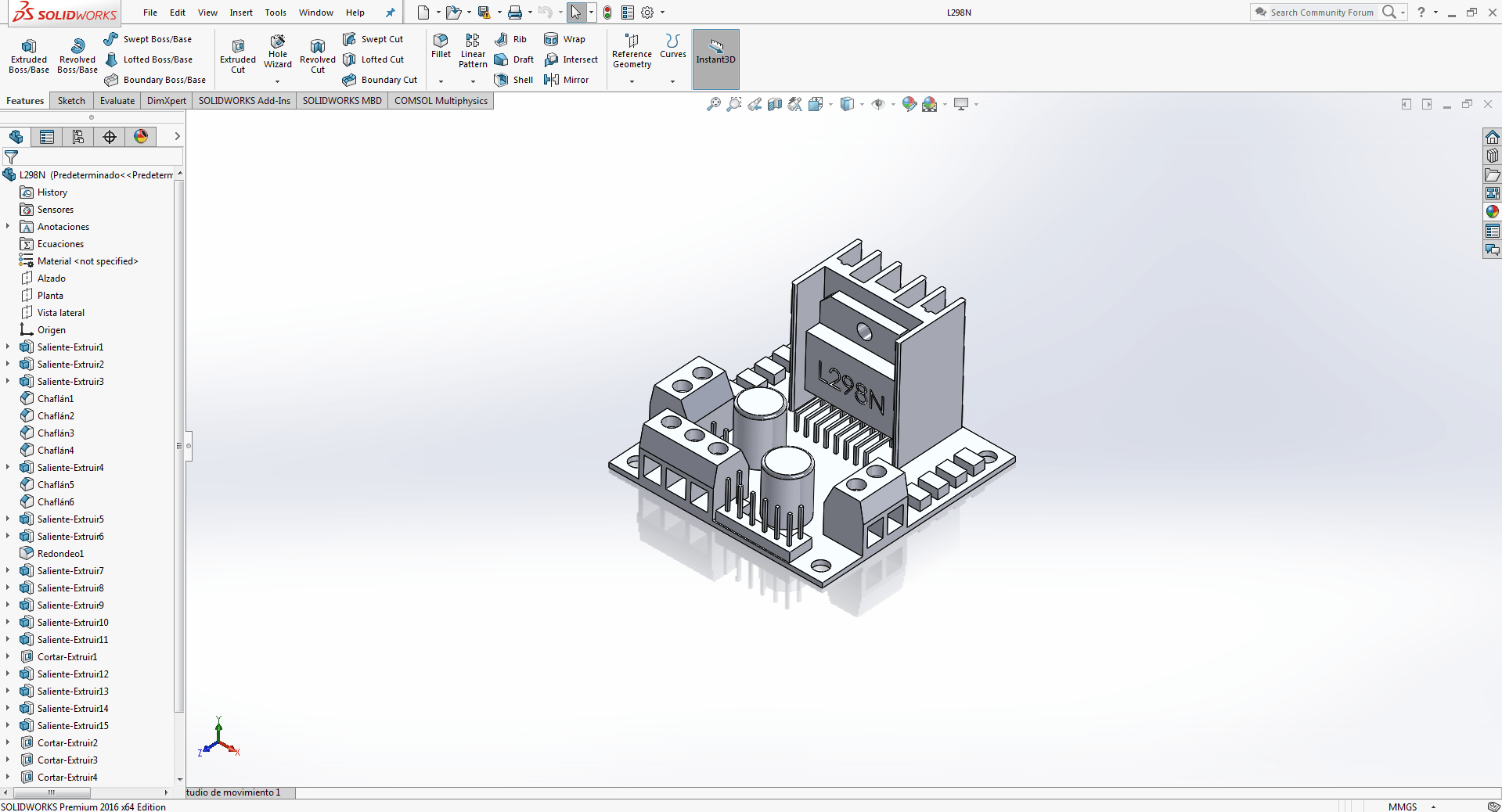Open the File menu
Image resolution: width=1502 pixels, height=812 pixels.
click(x=150, y=13)
